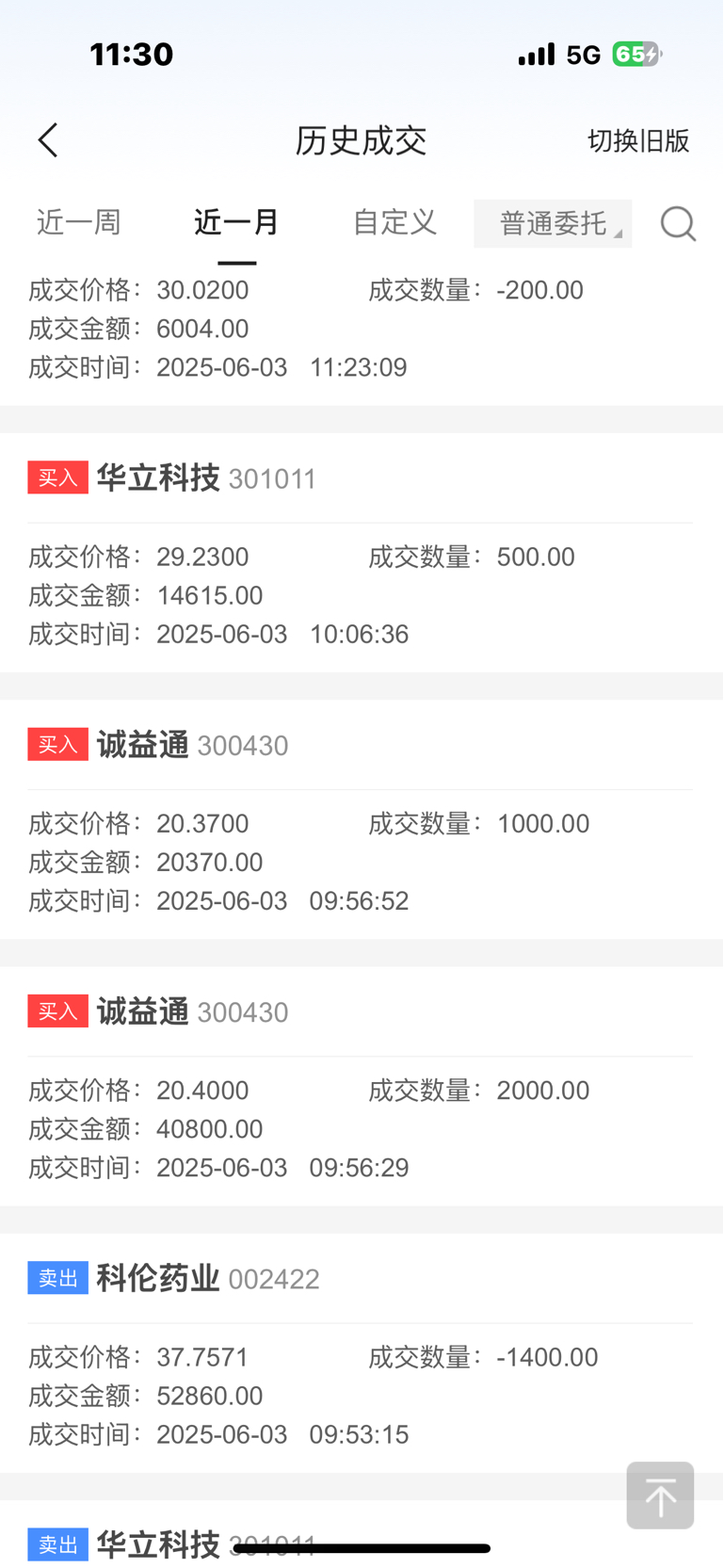Open the 科伦药业 002422 trade record
724x1568 pixels.
coord(362,1353)
